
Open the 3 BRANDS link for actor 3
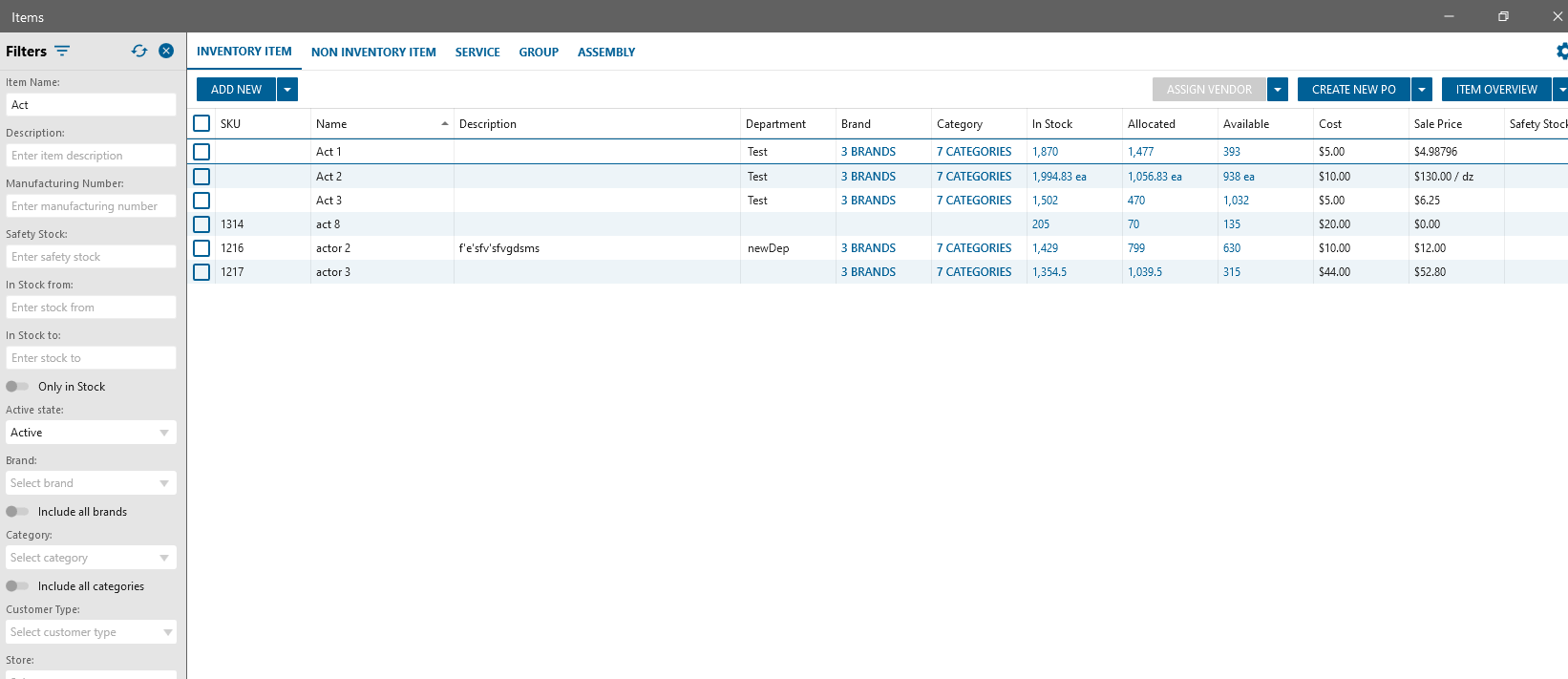point(868,272)
